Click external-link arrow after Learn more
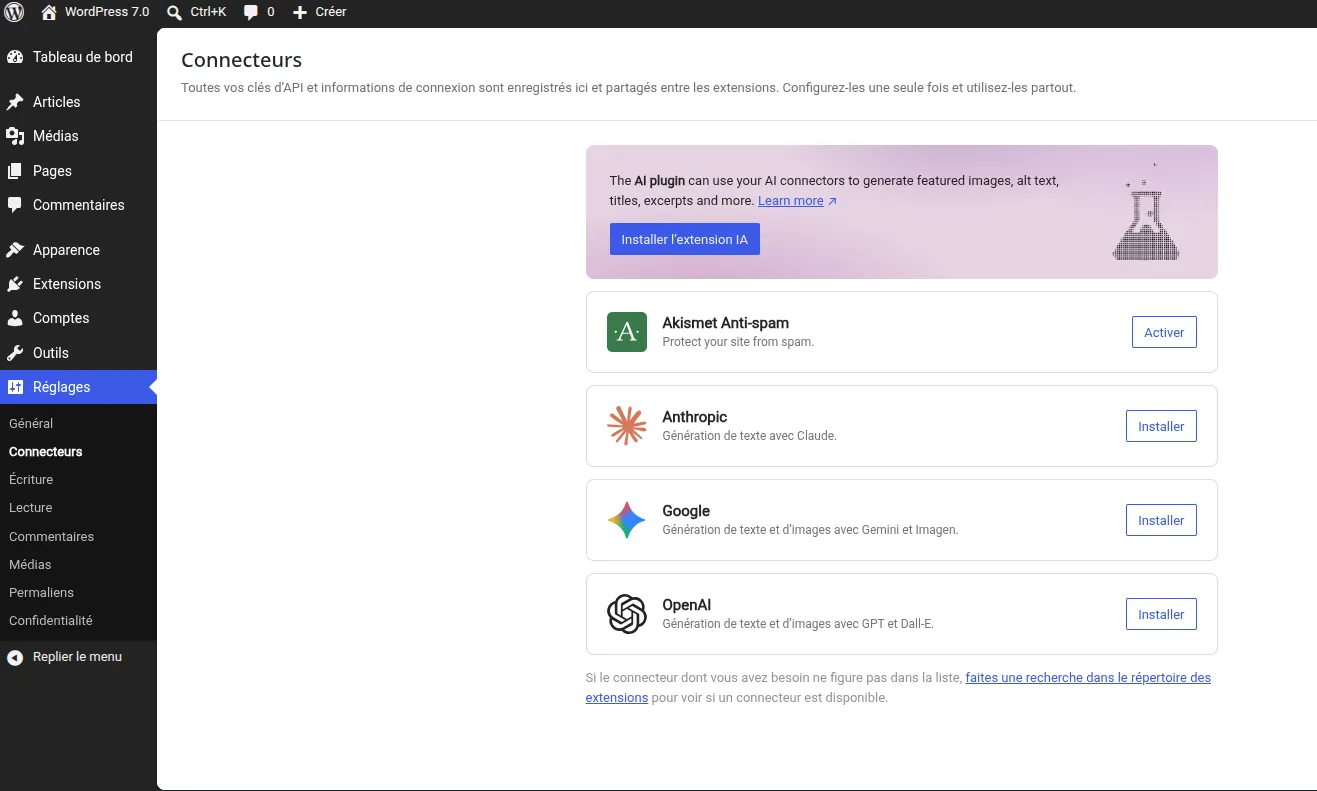 pos(832,201)
